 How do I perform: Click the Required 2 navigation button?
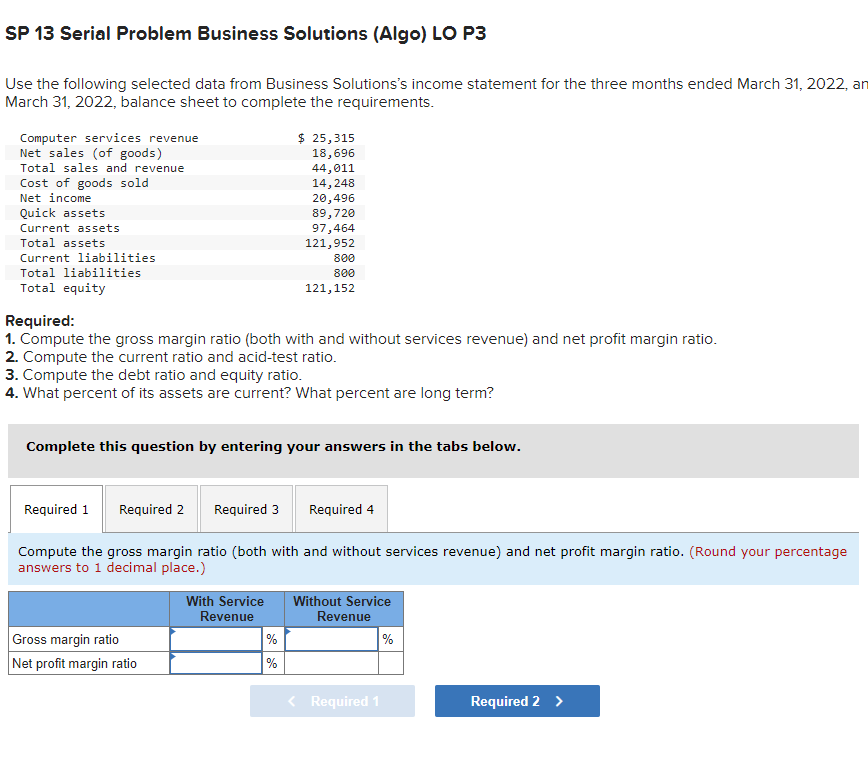(x=517, y=701)
